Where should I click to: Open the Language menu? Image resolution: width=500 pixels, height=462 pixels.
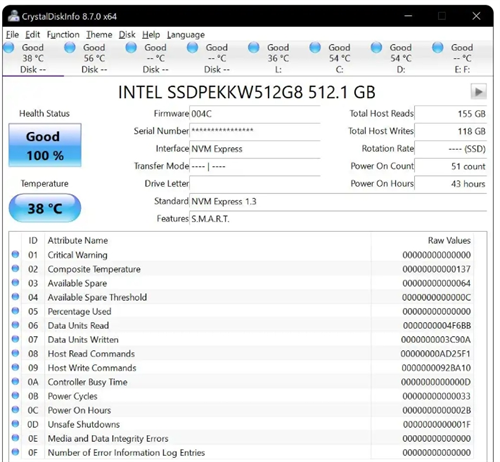tap(186, 35)
